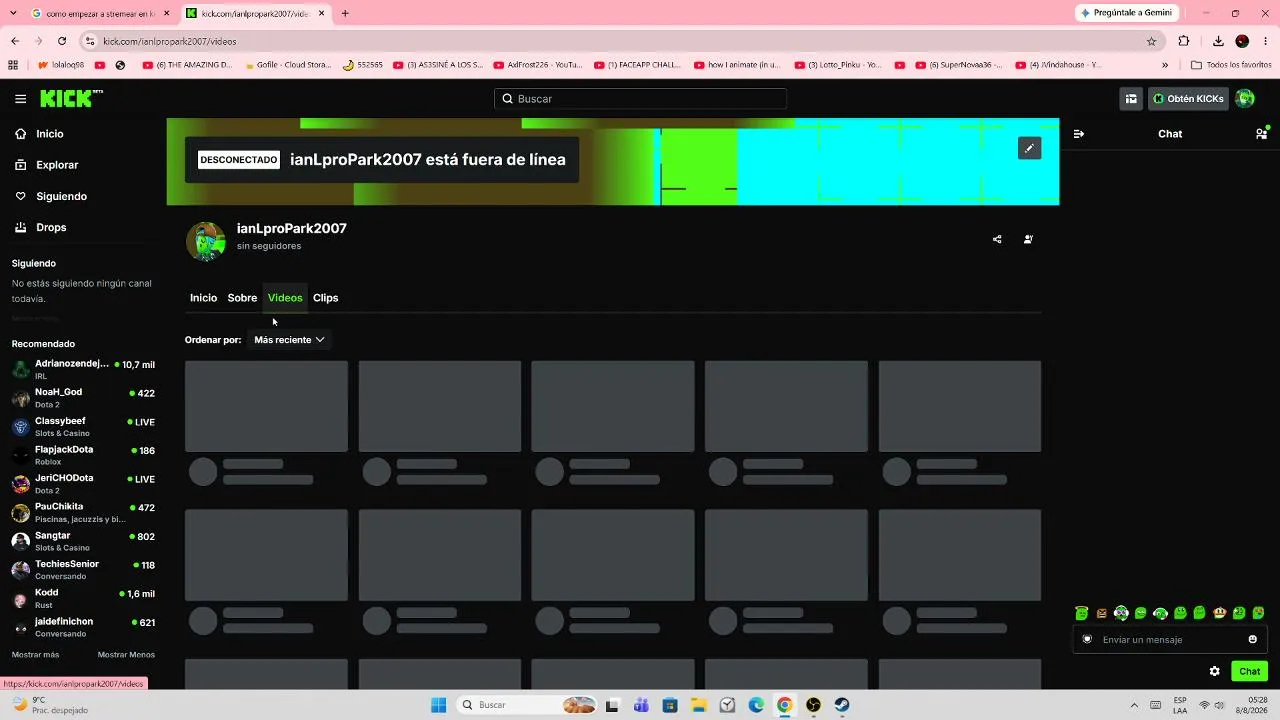Click Mostrar Menos under recommended channels
The width and height of the screenshot is (1280, 720).
pyautogui.click(x=126, y=655)
